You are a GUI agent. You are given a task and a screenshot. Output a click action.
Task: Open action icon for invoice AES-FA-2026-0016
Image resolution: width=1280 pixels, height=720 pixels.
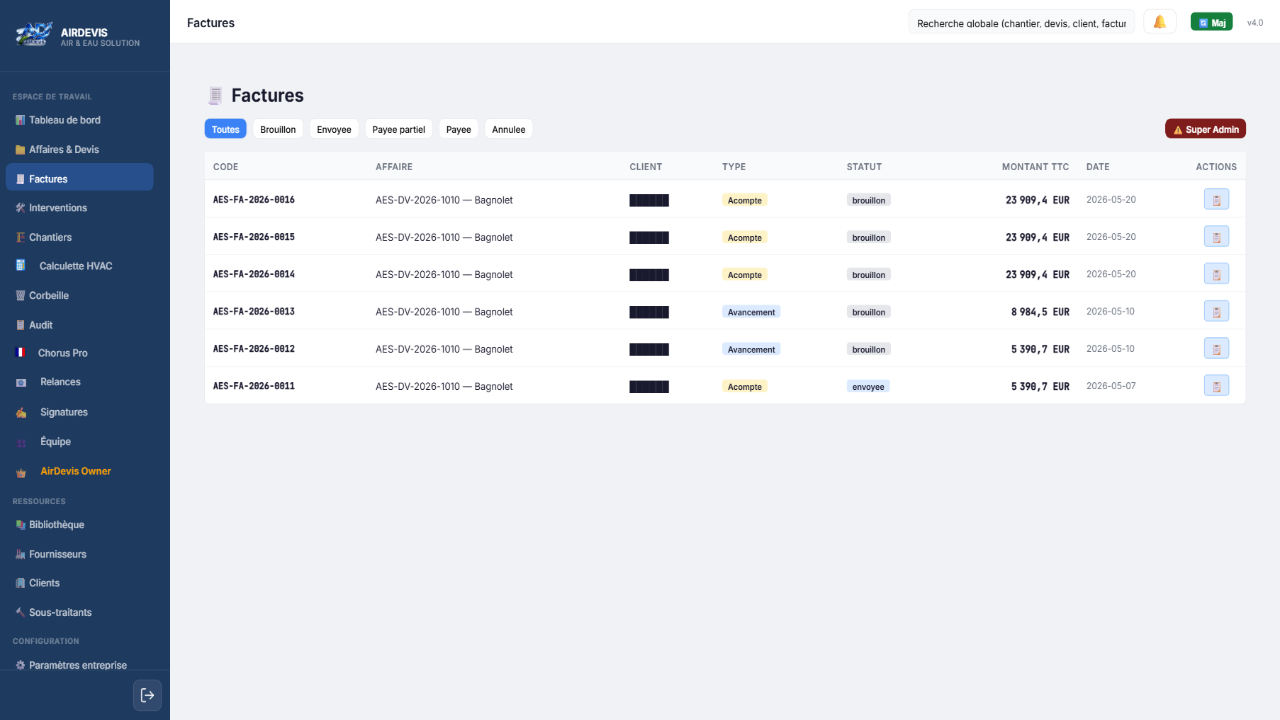[1216, 200]
